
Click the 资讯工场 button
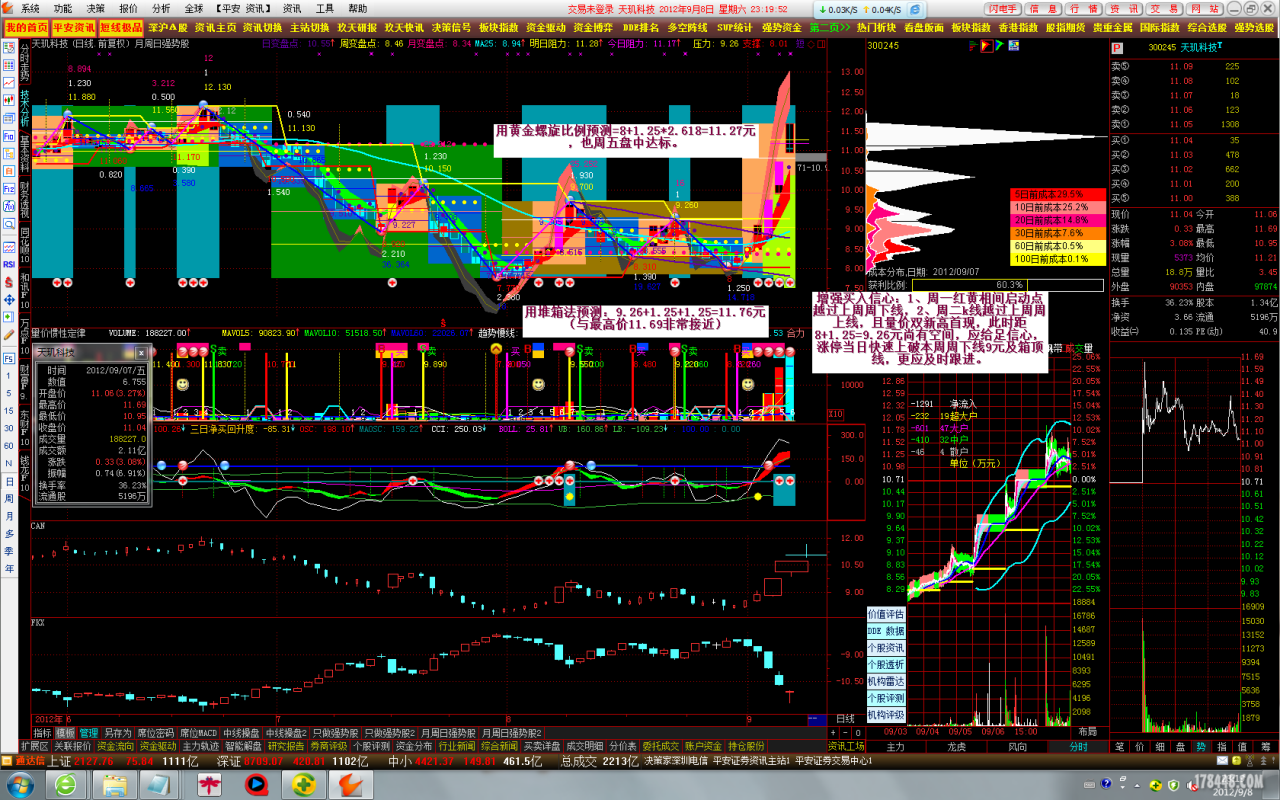[846, 746]
